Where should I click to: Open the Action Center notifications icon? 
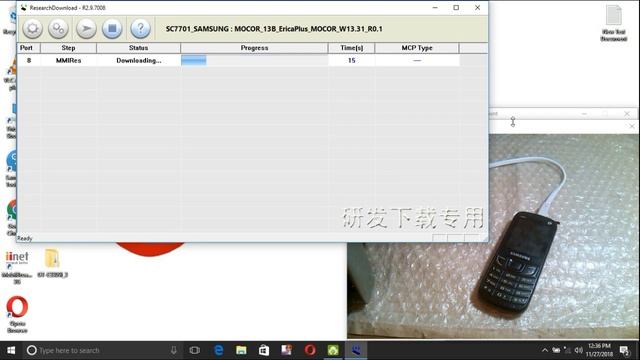[x=624, y=350]
